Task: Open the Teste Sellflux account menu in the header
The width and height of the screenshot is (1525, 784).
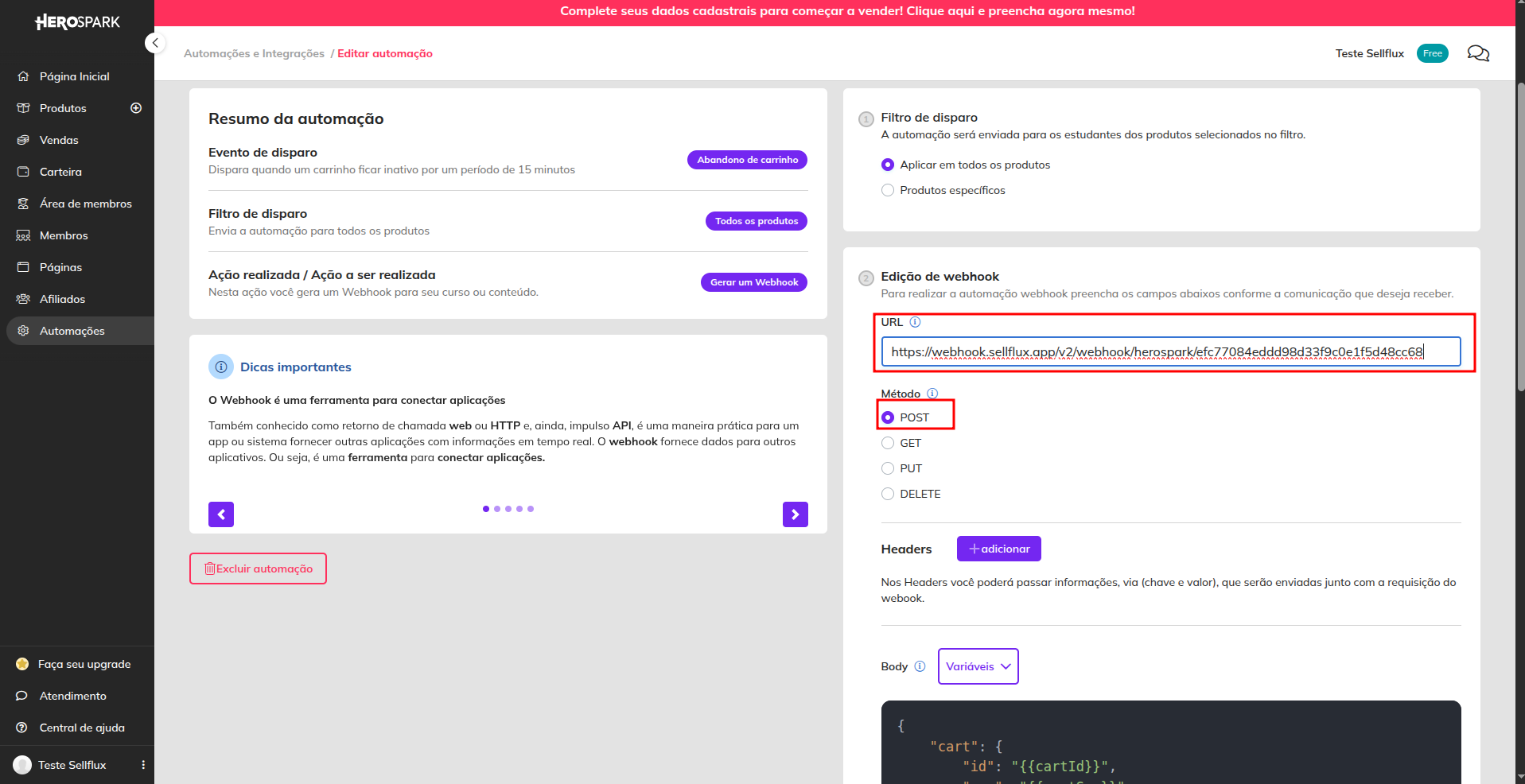Action: 1369,53
